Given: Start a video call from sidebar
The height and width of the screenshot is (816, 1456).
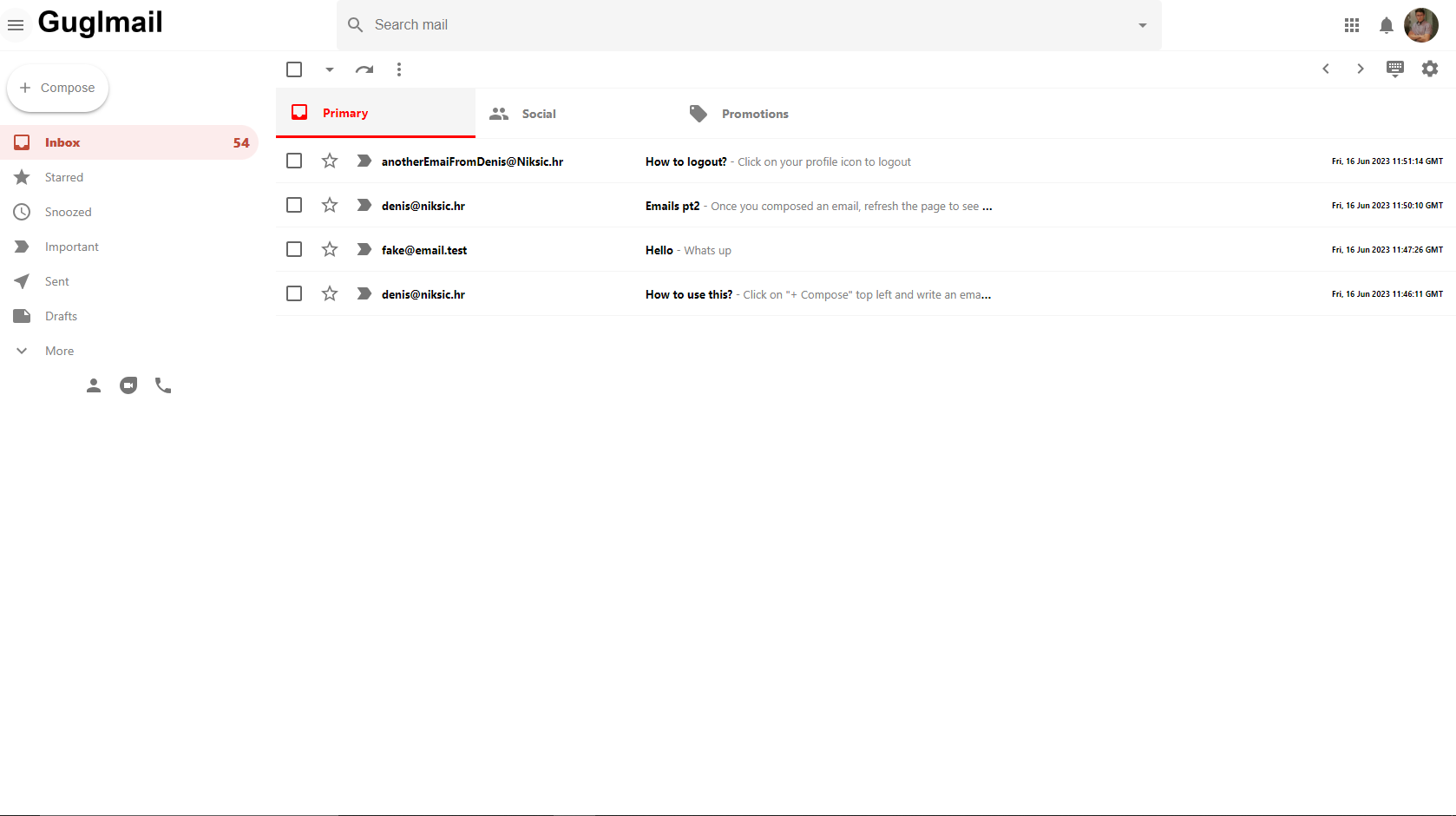Looking at the screenshot, I should [128, 385].
